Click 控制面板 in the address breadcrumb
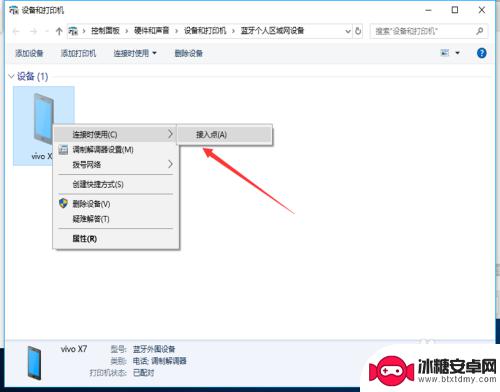The width and height of the screenshot is (500, 392). pos(105,31)
